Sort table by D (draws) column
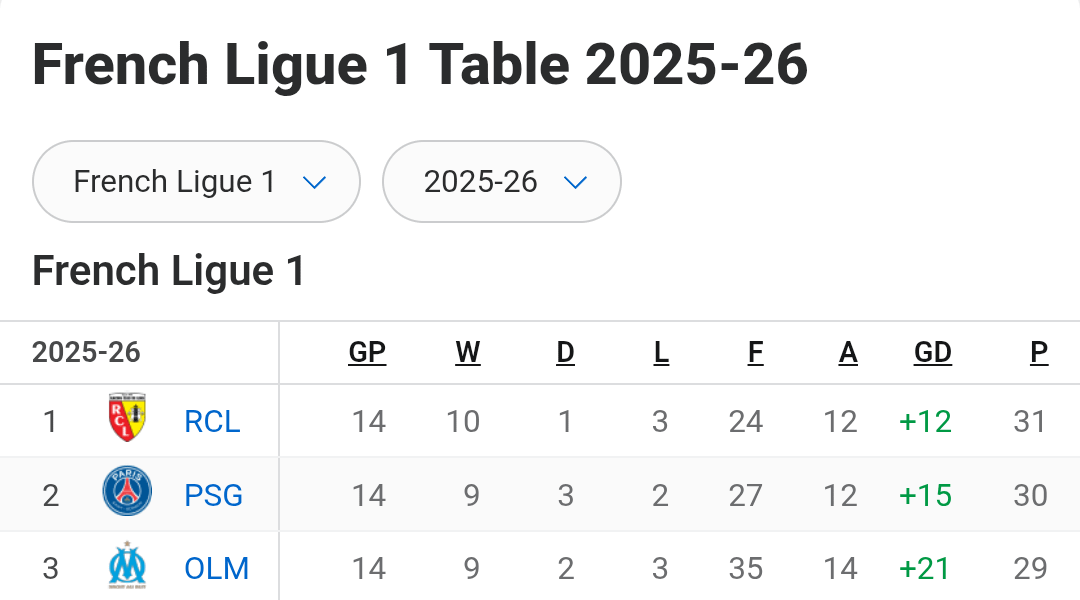 click(x=565, y=352)
